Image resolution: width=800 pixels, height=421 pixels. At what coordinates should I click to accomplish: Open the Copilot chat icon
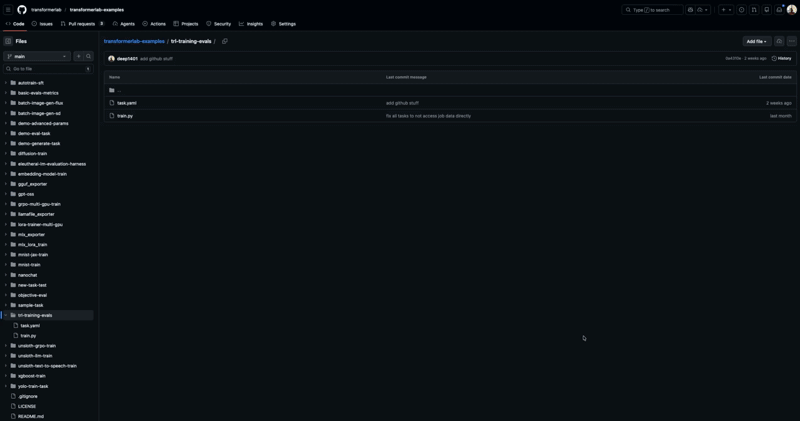tap(690, 10)
